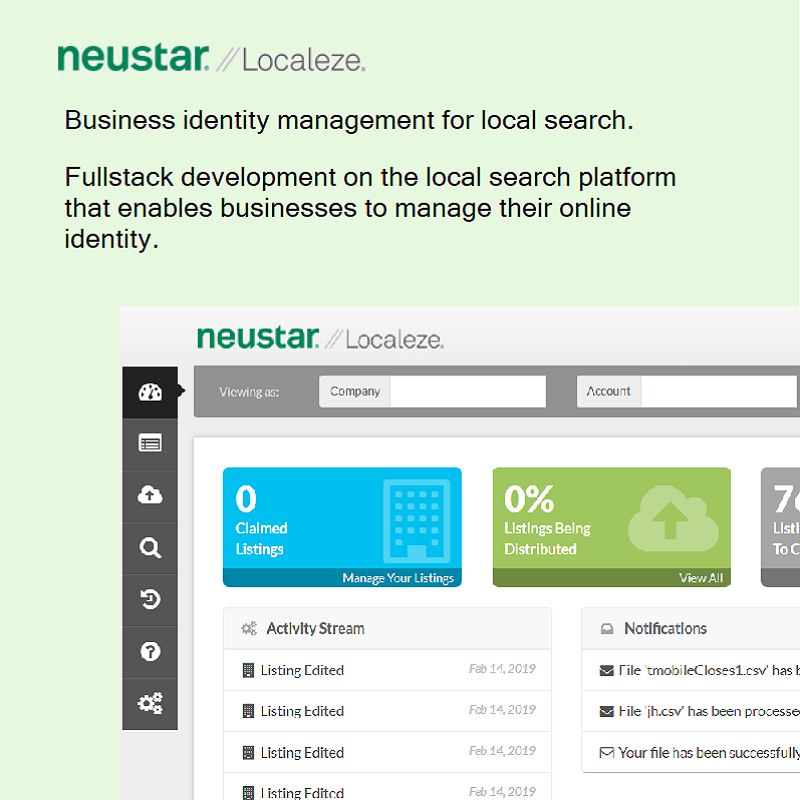Click the Activity Stream heading

(x=315, y=628)
